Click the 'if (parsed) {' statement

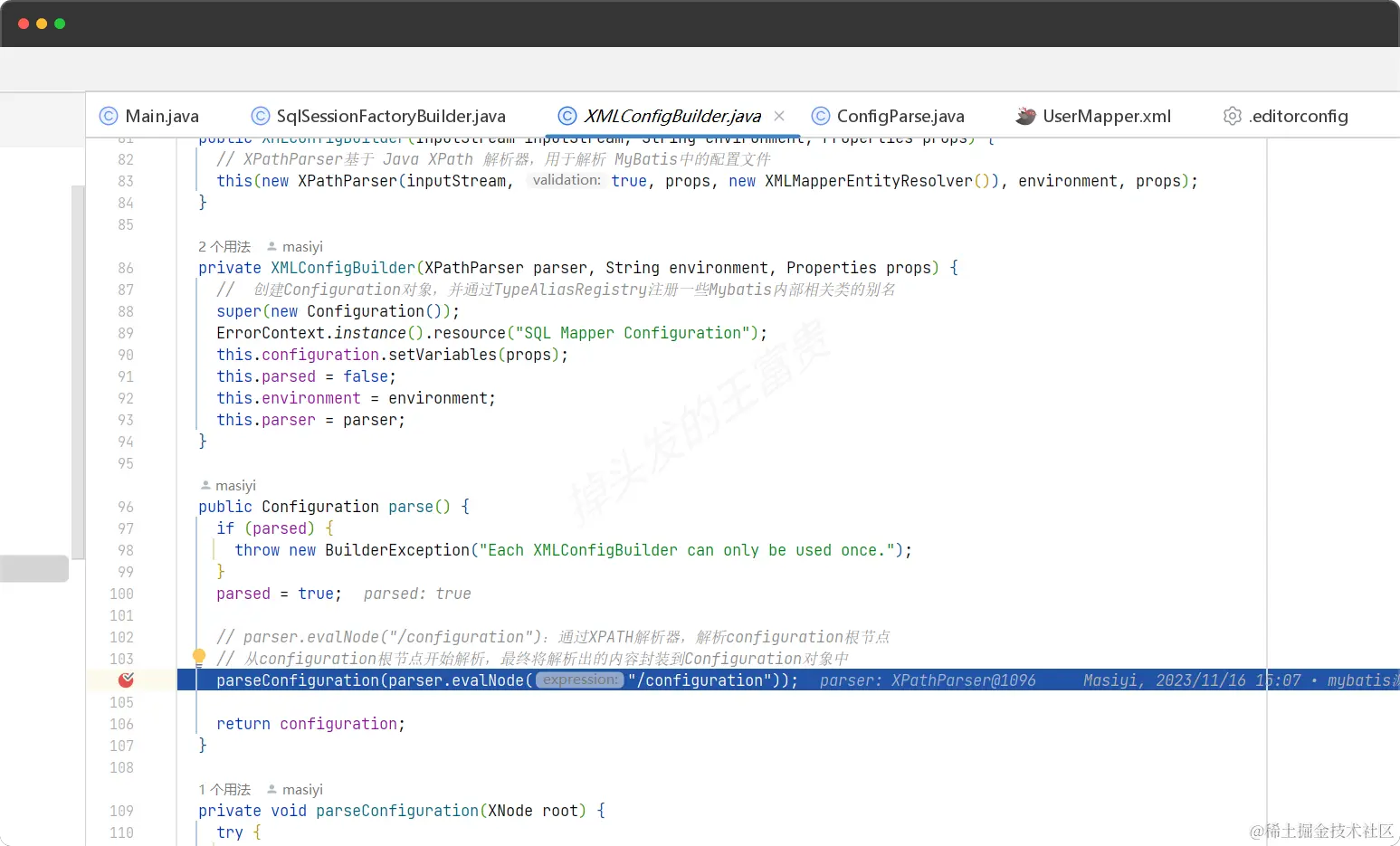(274, 528)
